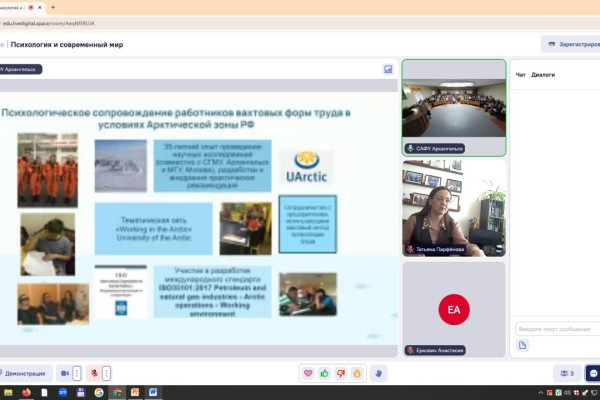Select the EA avatar participant tile

click(454, 309)
